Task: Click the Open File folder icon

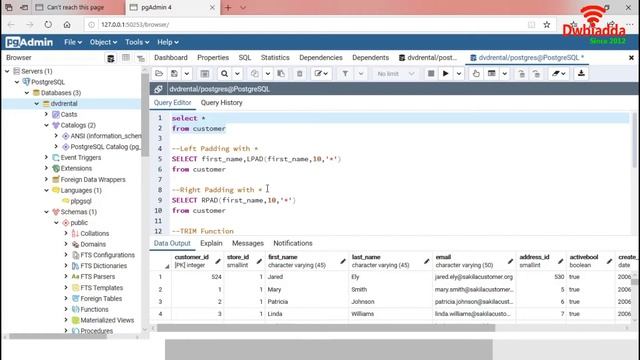Action: [x=159, y=73]
